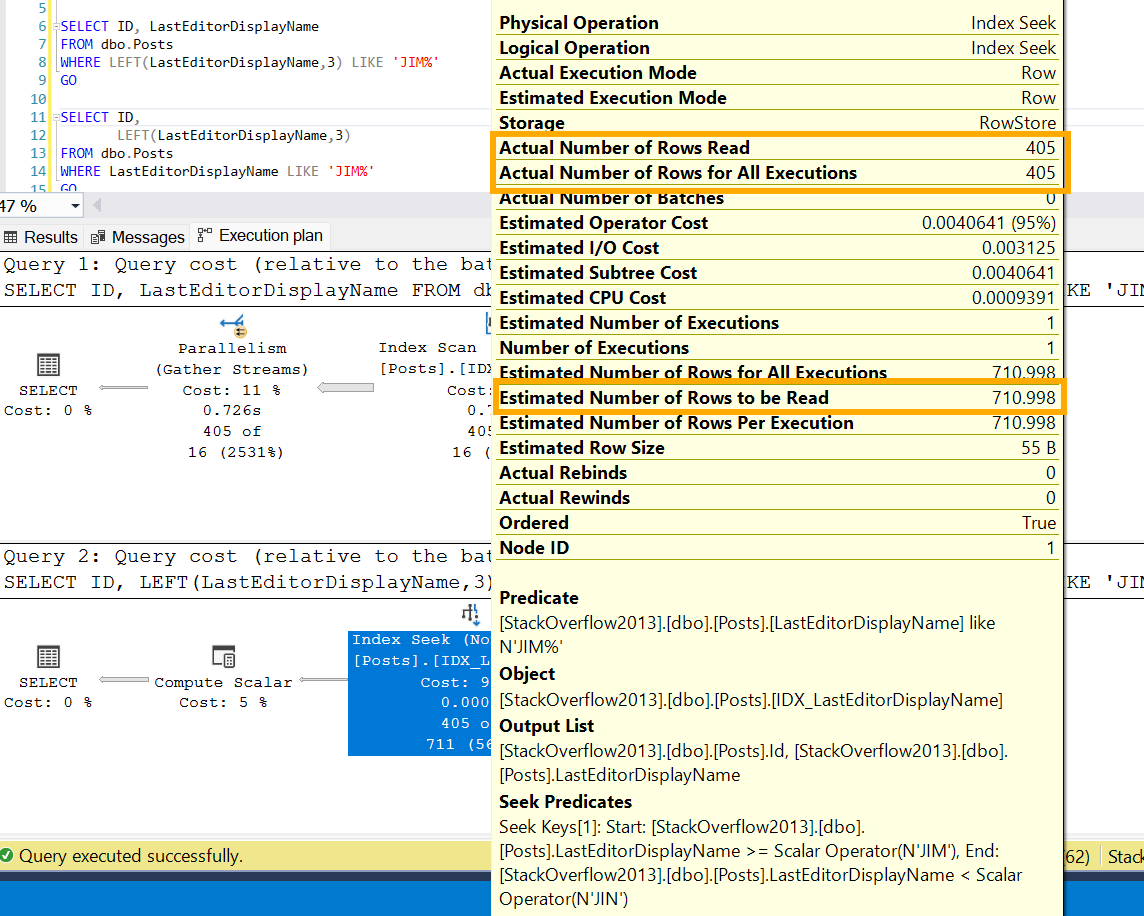
Task: Click the 'Estimated Operator Cost' row
Action: tap(777, 223)
